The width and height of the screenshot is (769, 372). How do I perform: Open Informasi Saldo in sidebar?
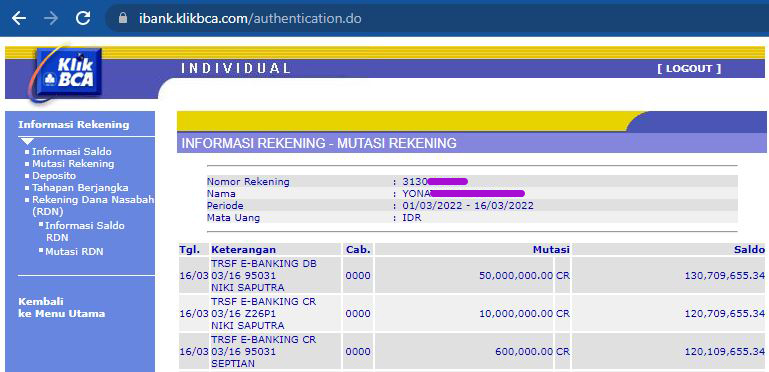coord(72,151)
